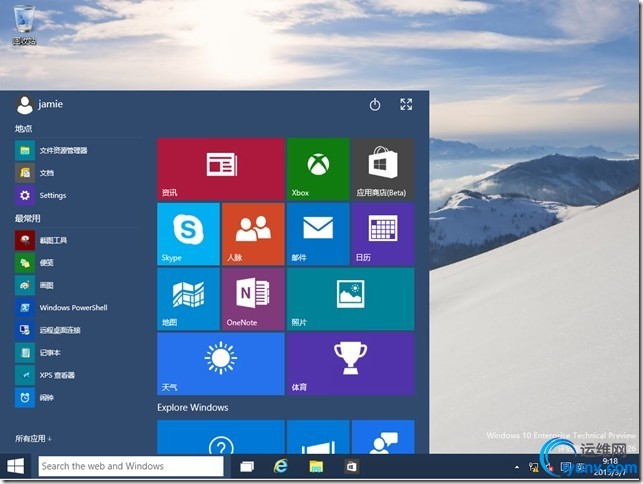
Task: Open the OneNote tile
Action: click(253, 299)
